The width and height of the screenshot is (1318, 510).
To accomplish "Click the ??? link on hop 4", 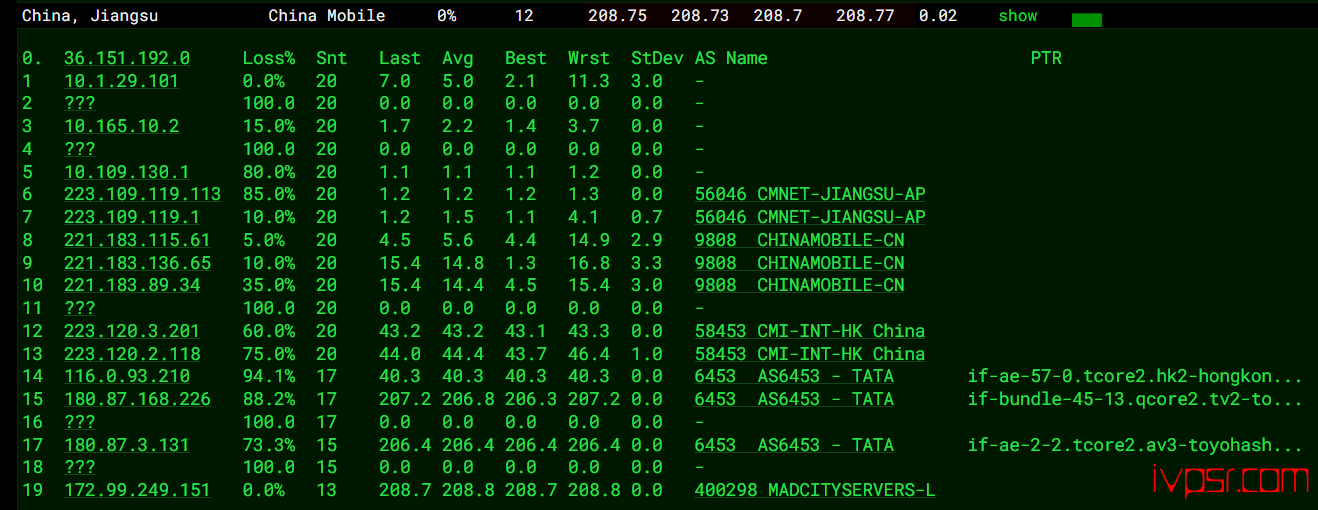I will [x=79, y=149].
